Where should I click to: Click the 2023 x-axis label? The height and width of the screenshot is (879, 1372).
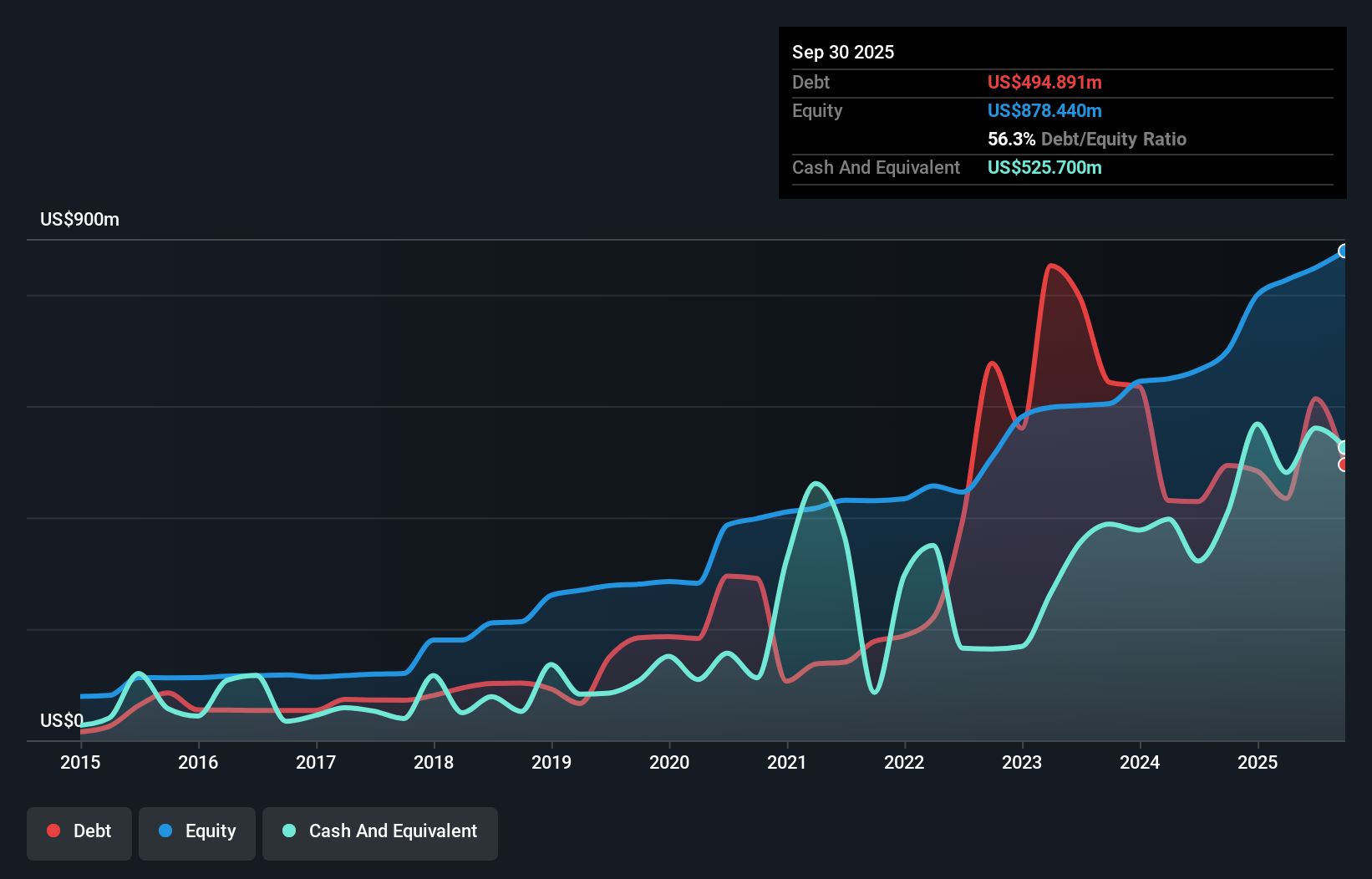coord(1022,762)
